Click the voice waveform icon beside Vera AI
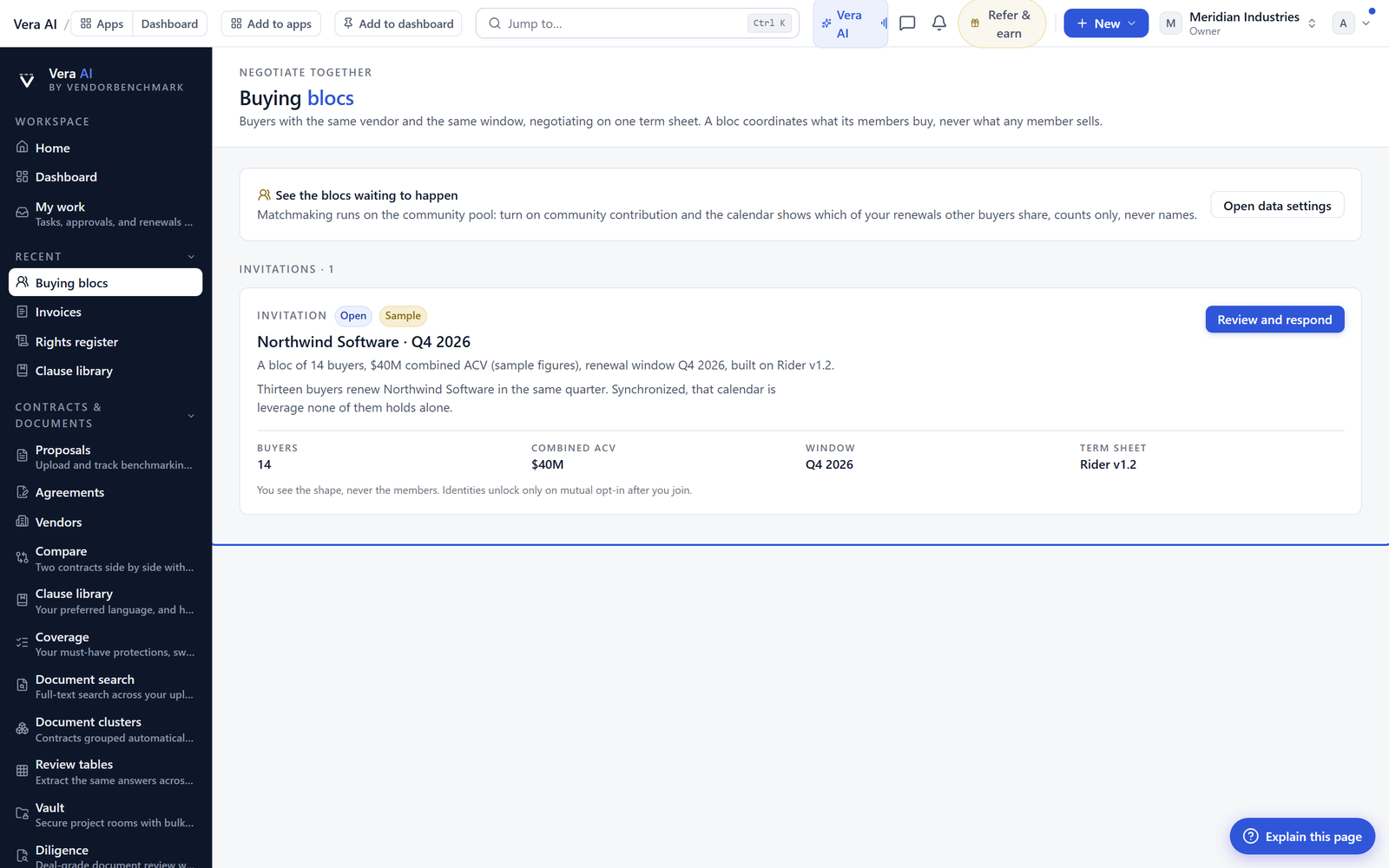The image size is (1389, 868). 884,23
